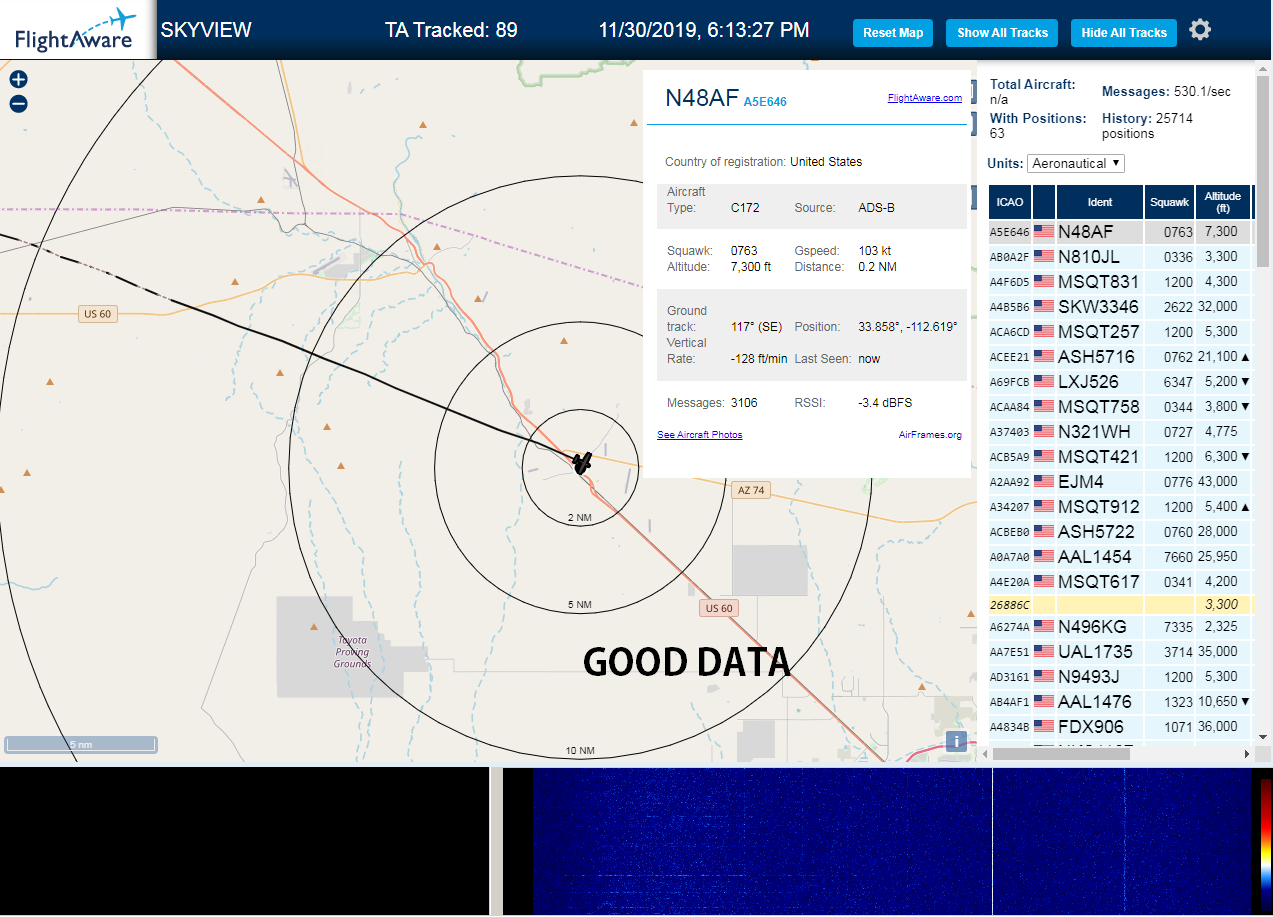This screenshot has height=917, width=1273.
Task: Click the panel splitter handle beside waterfall
Action: pos(496,842)
